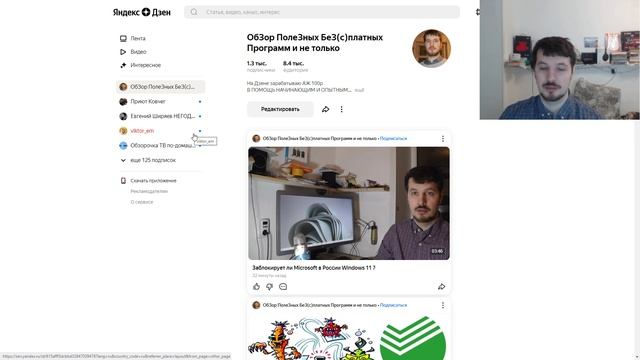Click Подписаться on the second post
The width and height of the screenshot is (640, 360).
[x=393, y=305]
